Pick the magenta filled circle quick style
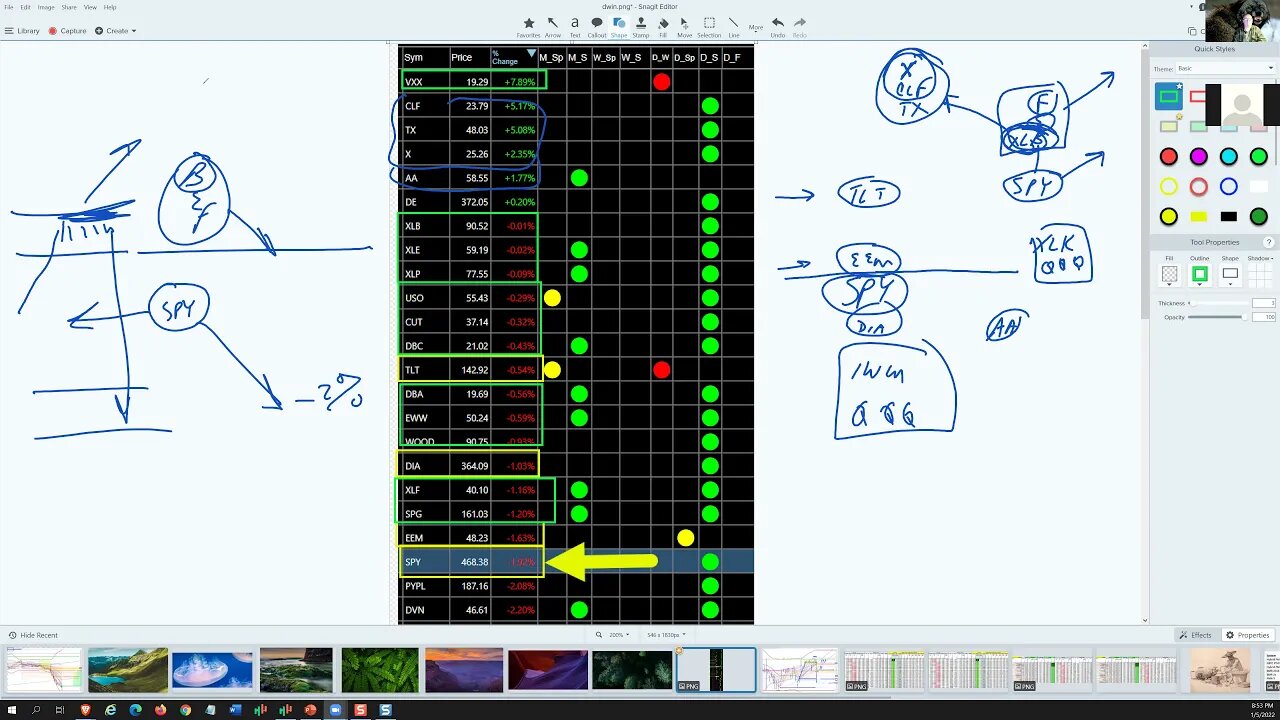 click(x=1199, y=156)
